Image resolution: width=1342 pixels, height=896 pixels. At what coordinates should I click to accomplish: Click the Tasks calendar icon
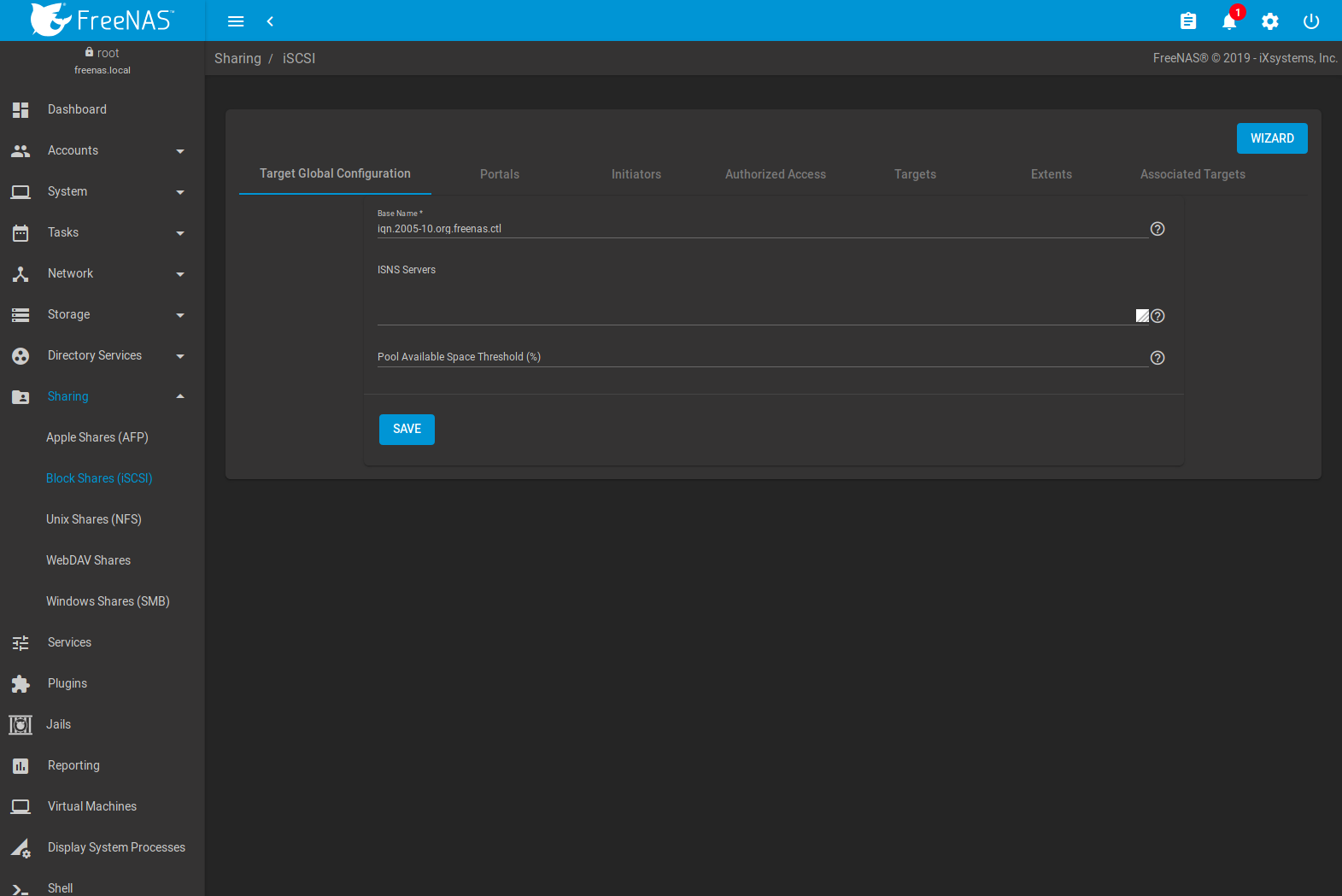(21, 232)
